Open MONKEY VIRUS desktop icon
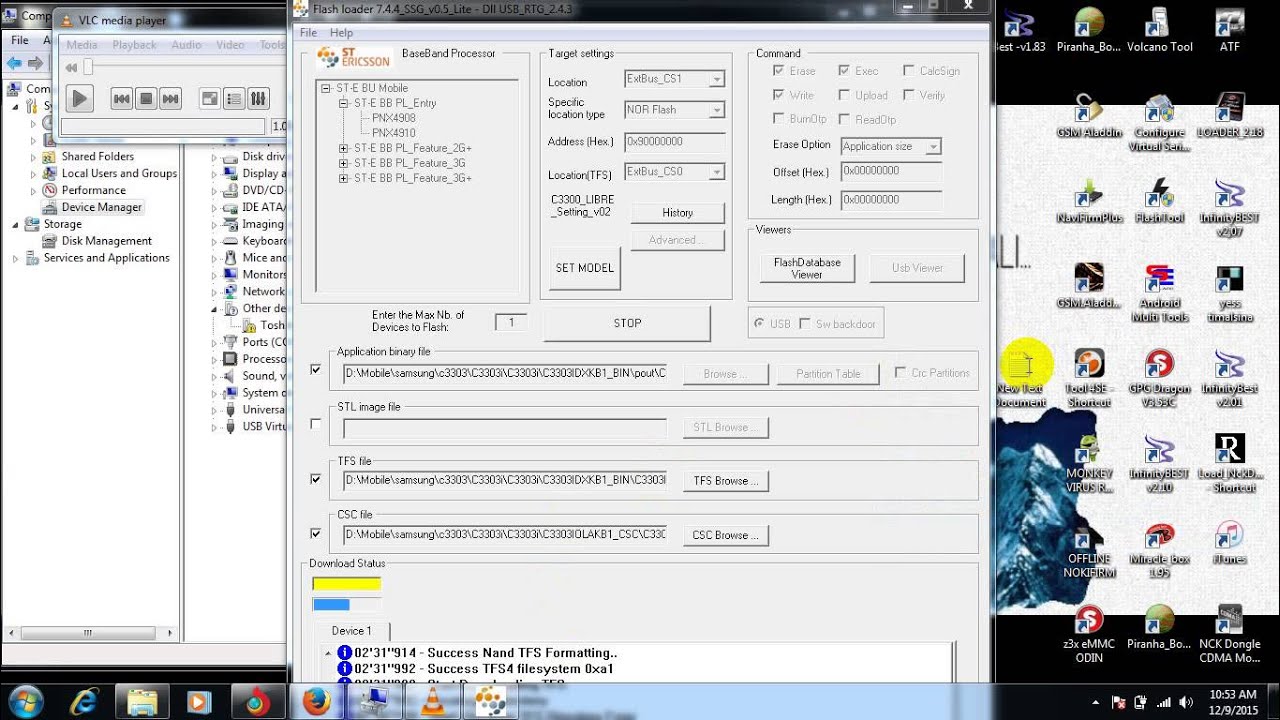This screenshot has height=720, width=1280. 1089,463
